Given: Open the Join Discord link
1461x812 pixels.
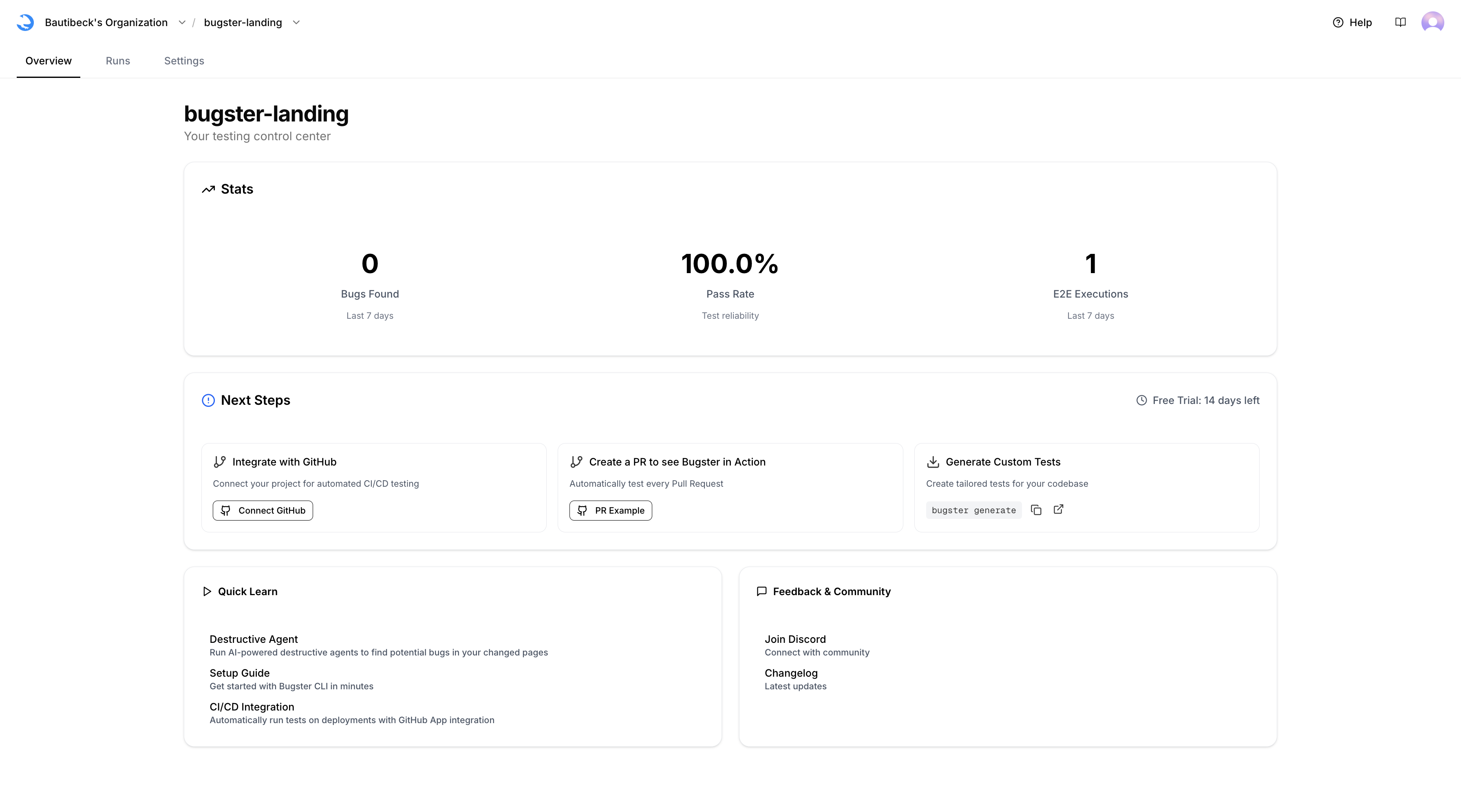Looking at the screenshot, I should [x=795, y=639].
